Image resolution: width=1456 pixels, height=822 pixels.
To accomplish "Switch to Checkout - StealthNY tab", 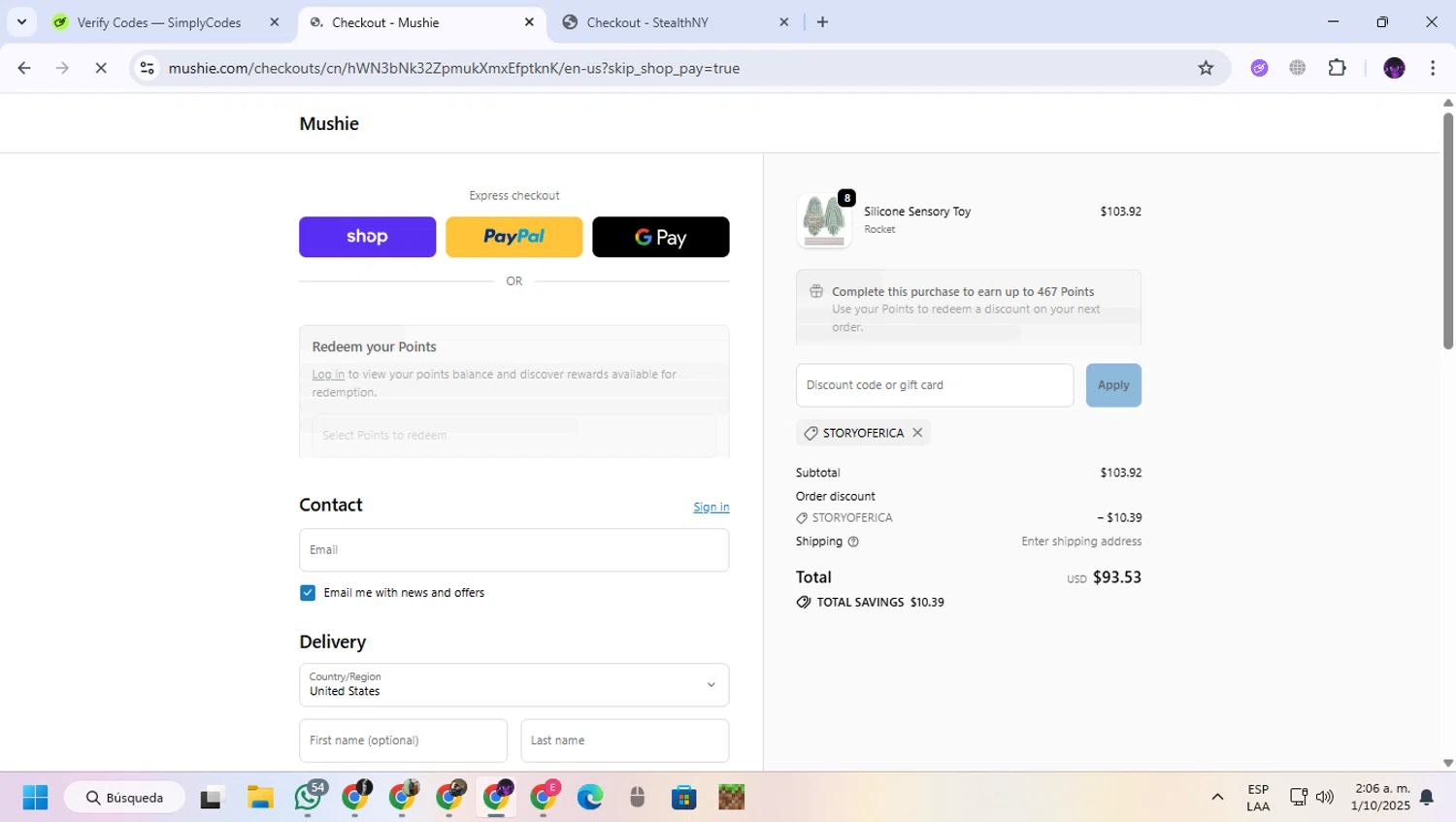I will coord(647,22).
